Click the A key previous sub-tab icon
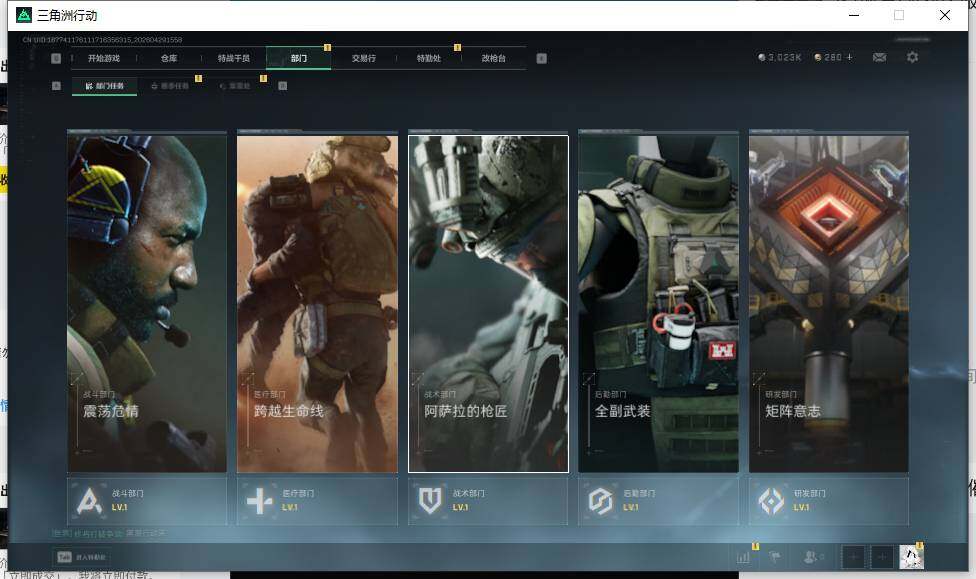The width and height of the screenshot is (976, 579). 56,86
